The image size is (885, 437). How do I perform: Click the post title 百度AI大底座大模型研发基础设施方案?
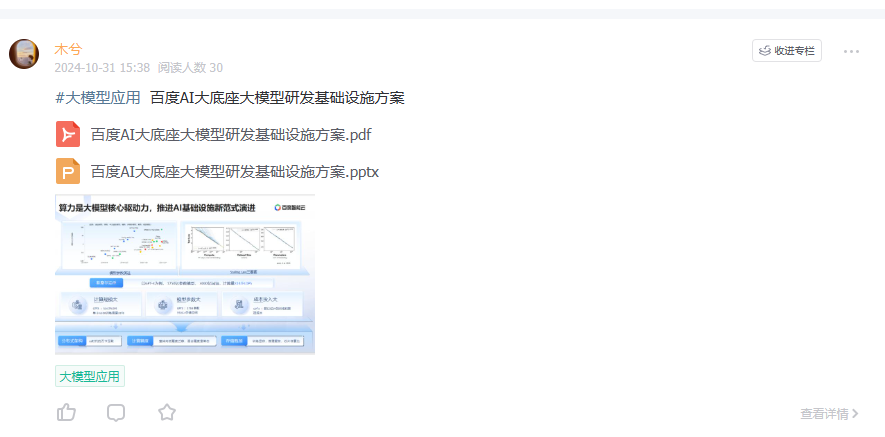(277, 98)
